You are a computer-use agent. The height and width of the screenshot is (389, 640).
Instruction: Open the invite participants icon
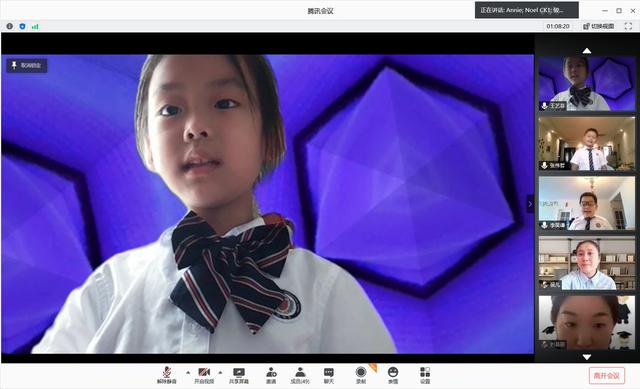271,375
